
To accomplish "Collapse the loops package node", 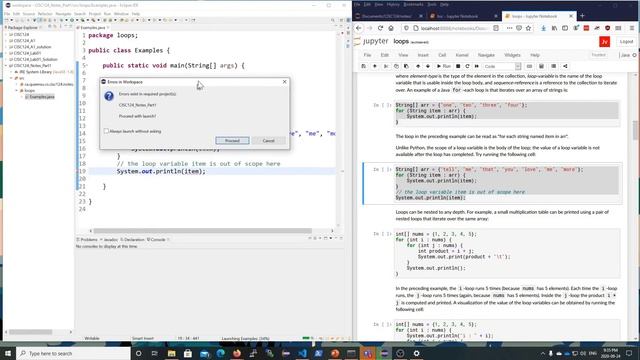I will click(17, 90).
